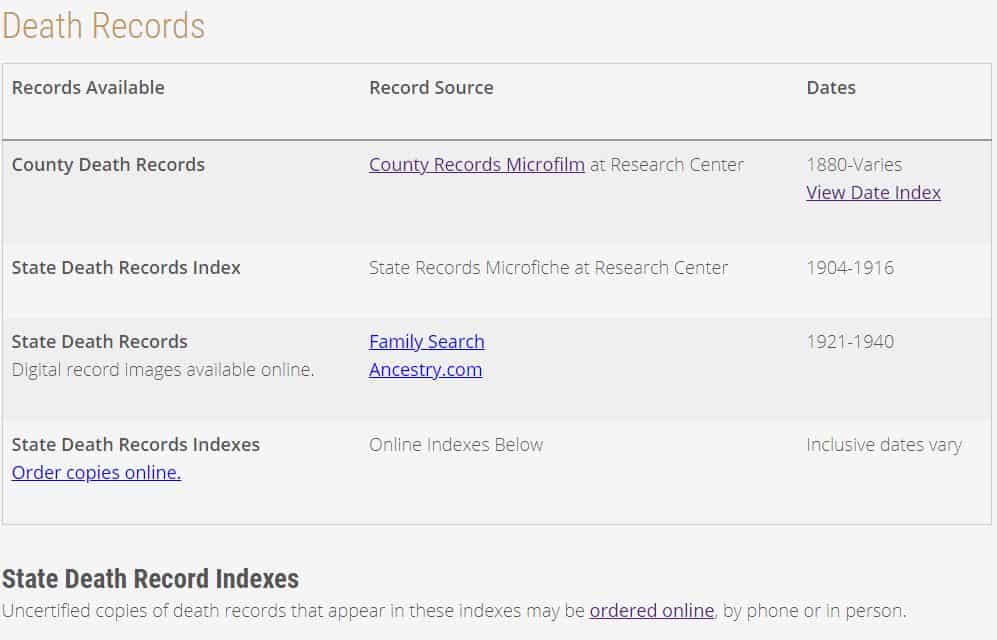997x640 pixels.
Task: Click State Records Microfiche at Research Center text
Action: 549,267
